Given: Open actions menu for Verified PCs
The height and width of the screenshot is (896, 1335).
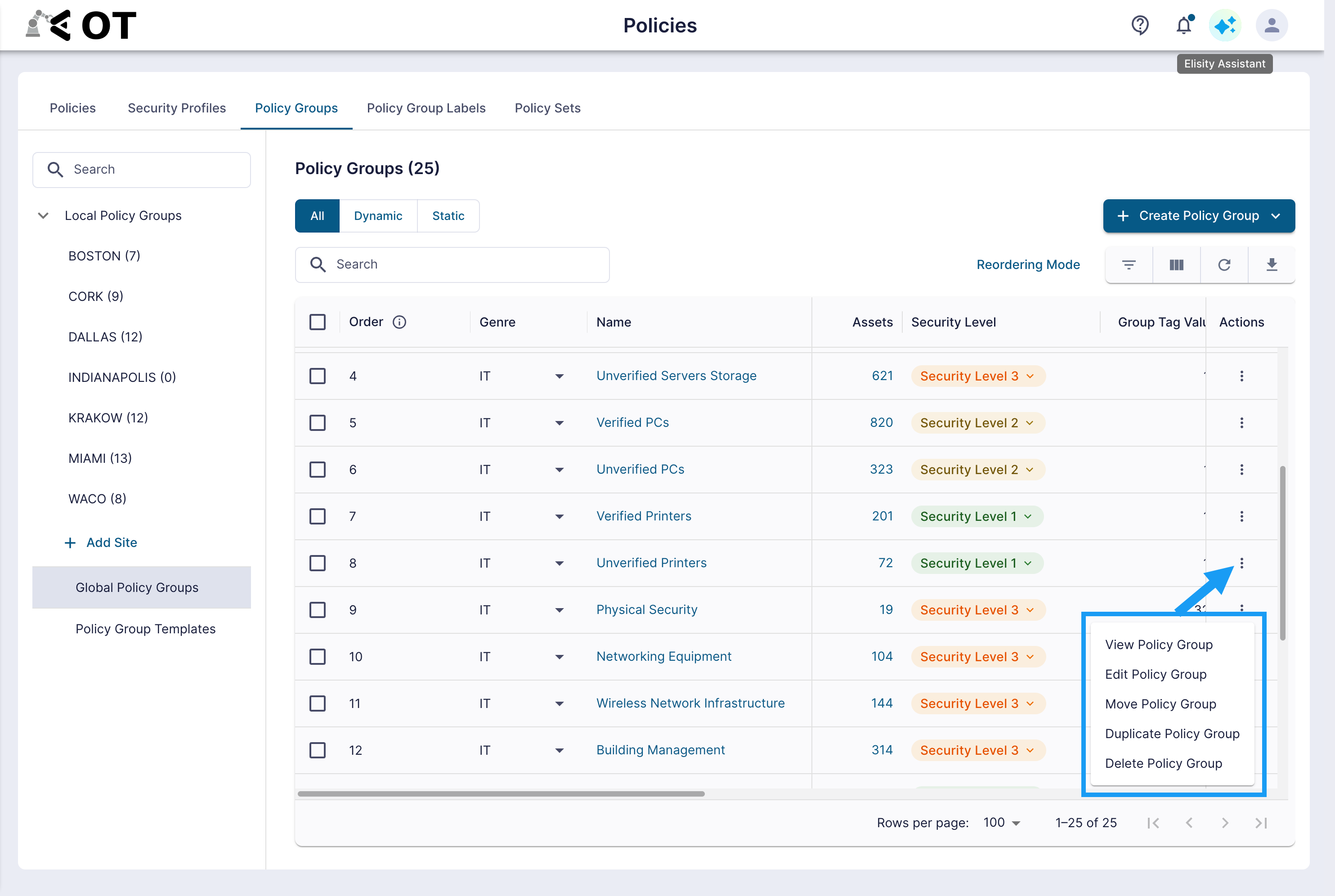Looking at the screenshot, I should [x=1241, y=423].
